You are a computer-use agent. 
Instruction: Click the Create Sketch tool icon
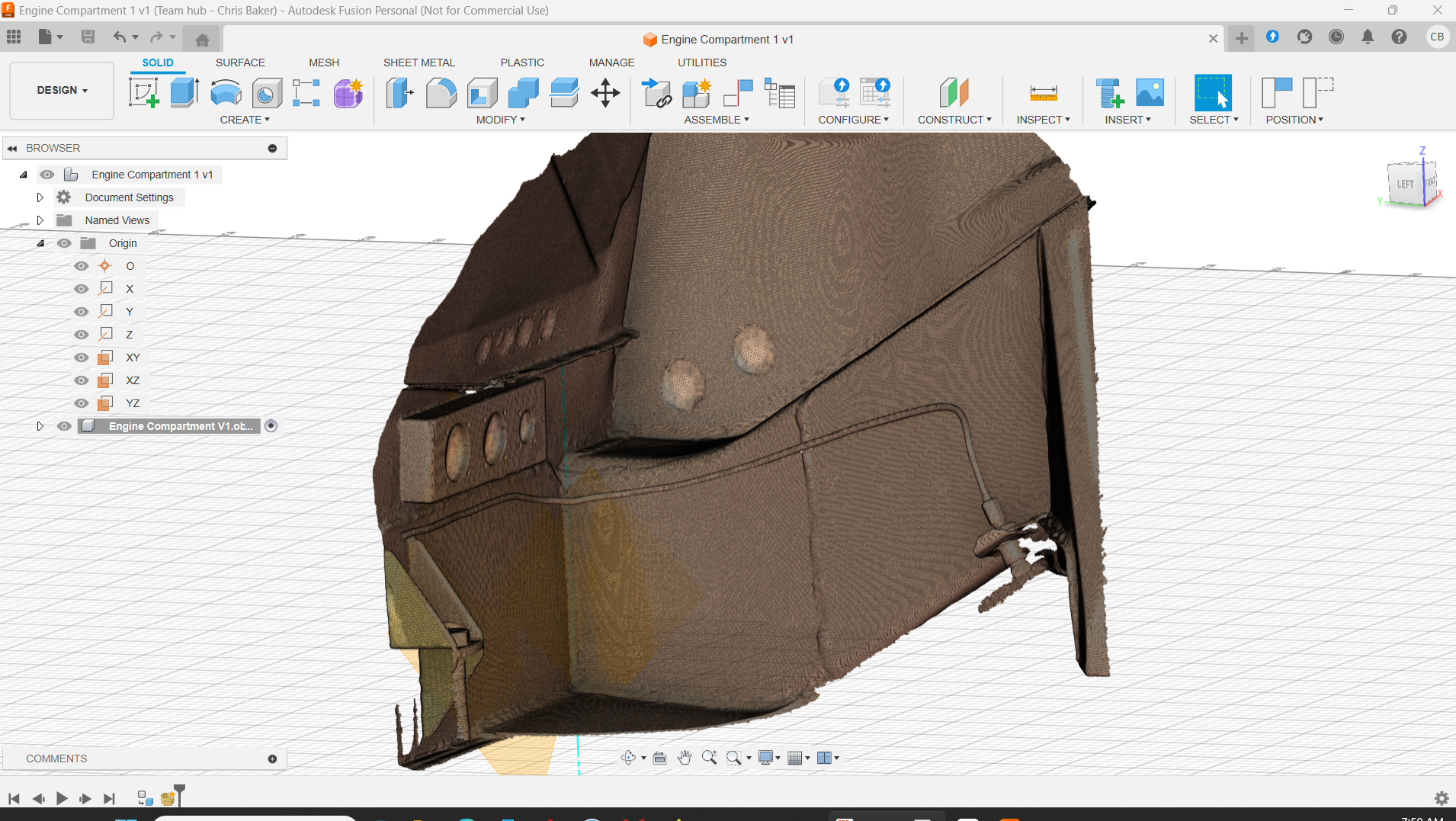(143, 93)
